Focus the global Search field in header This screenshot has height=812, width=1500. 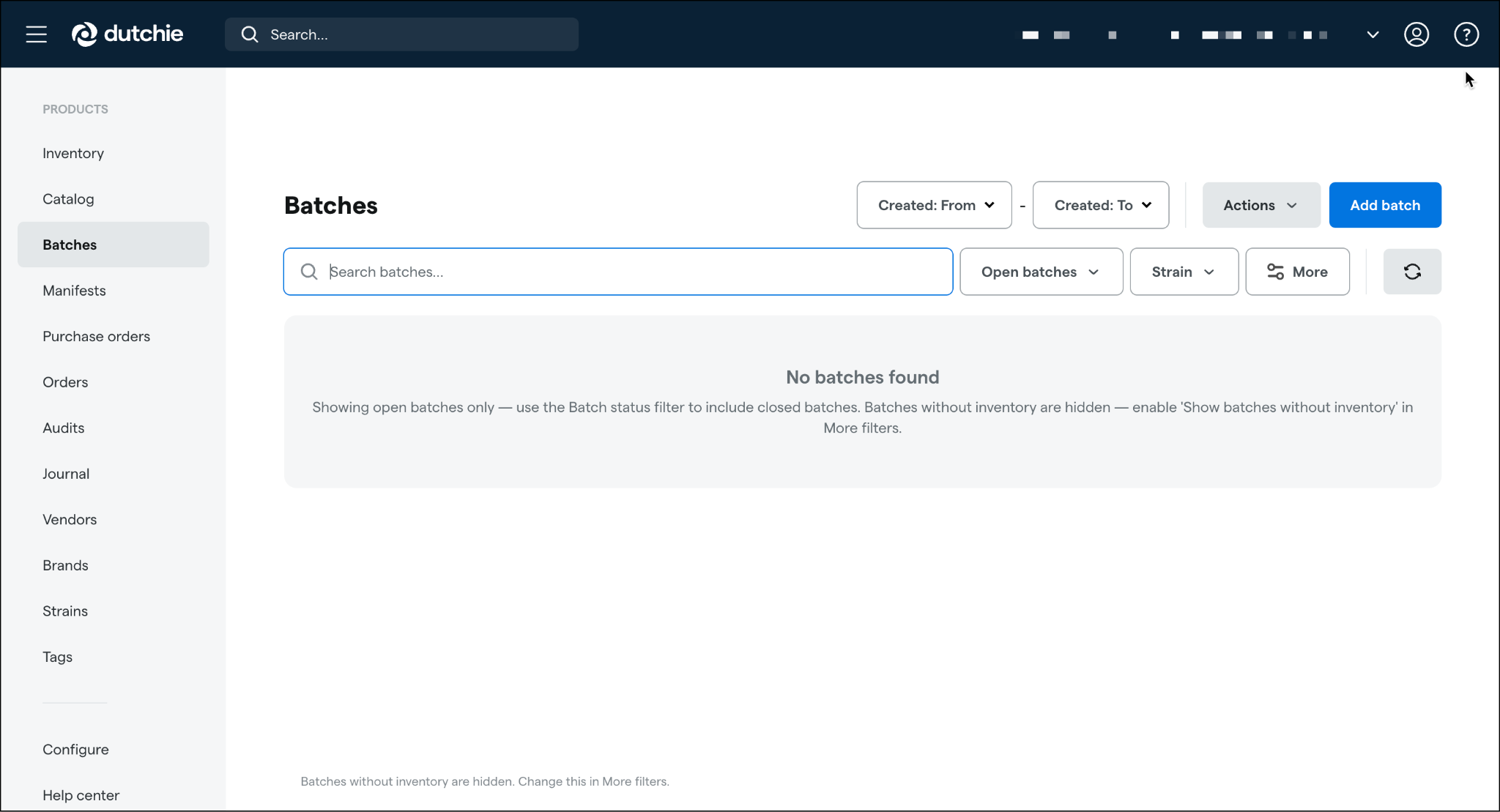[401, 34]
